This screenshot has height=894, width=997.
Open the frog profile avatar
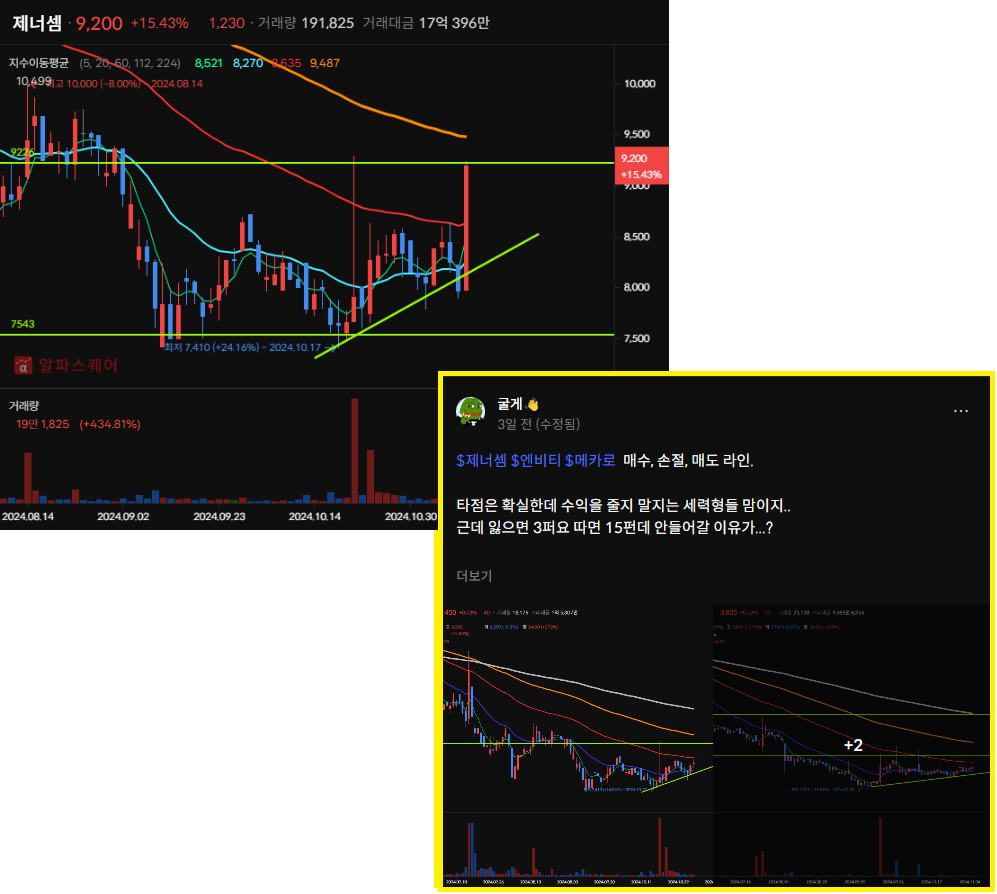(471, 411)
